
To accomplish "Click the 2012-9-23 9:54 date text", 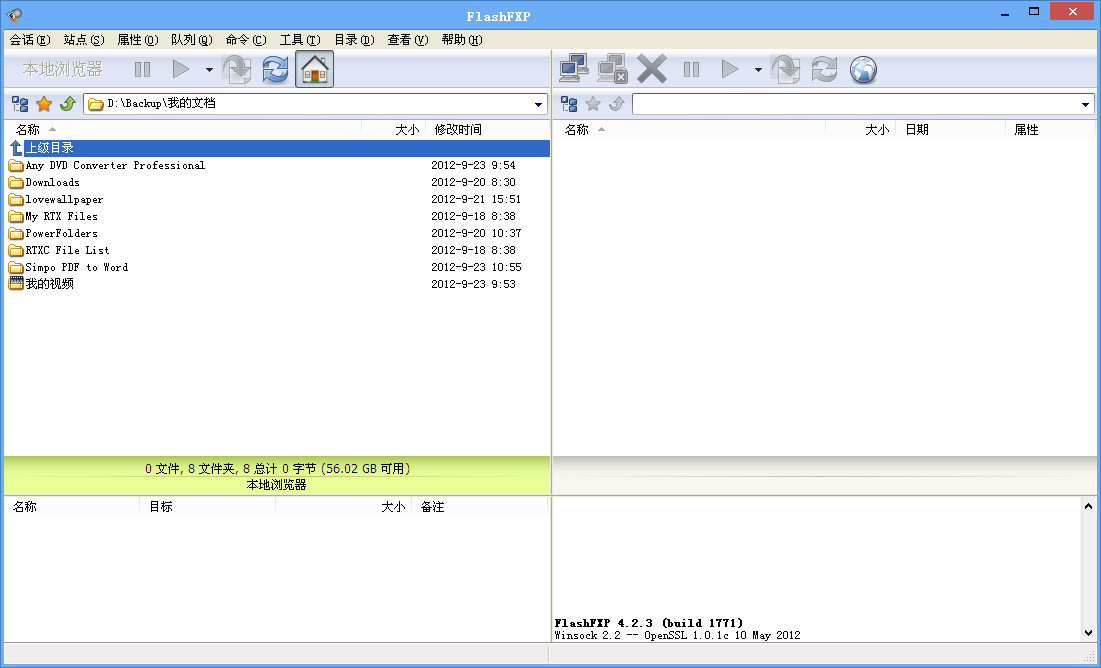I will click(x=473, y=166).
